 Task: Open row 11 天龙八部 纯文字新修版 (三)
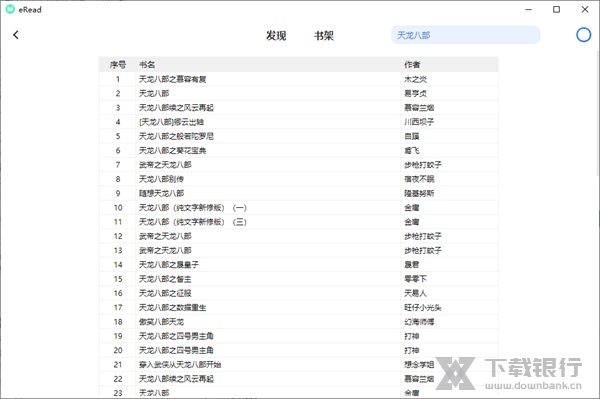pos(193,222)
